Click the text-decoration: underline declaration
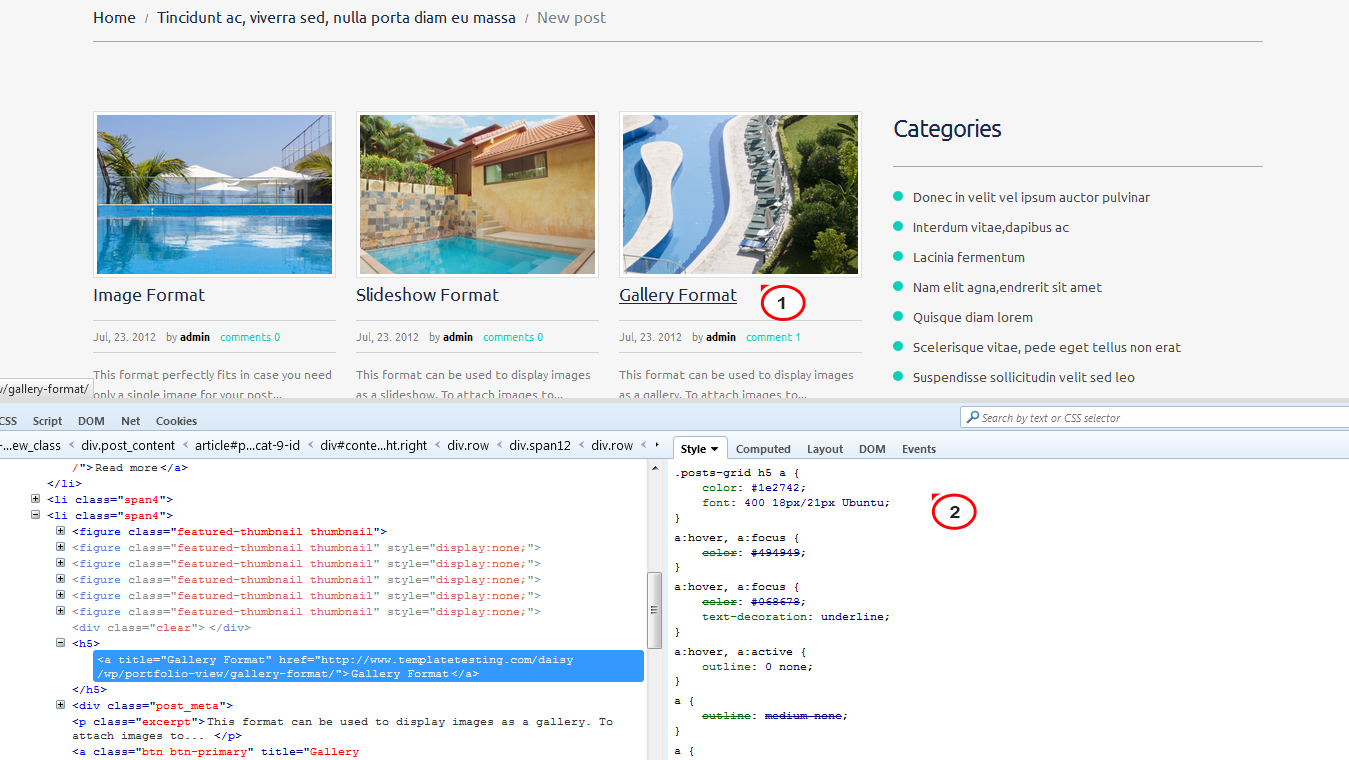The height and width of the screenshot is (760, 1349). point(795,617)
